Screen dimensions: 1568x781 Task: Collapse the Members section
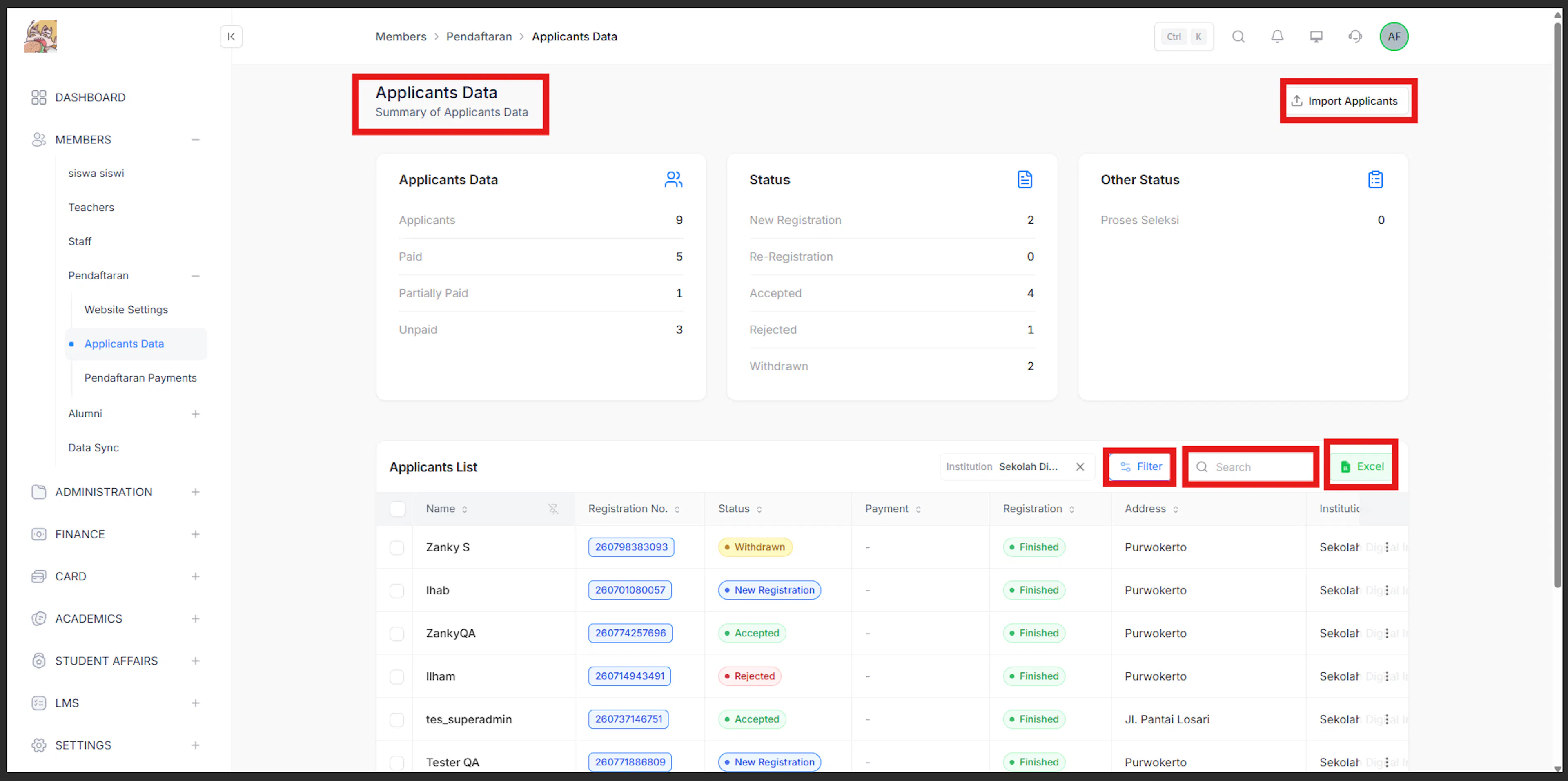196,139
